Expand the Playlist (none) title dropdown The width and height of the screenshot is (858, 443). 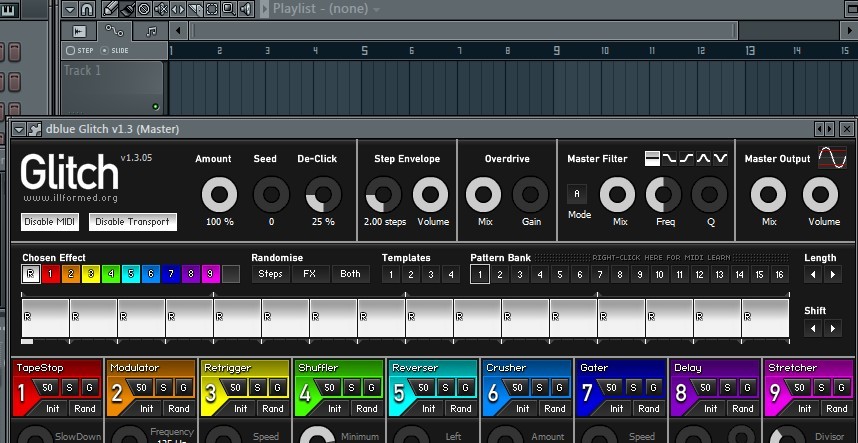coord(376,9)
